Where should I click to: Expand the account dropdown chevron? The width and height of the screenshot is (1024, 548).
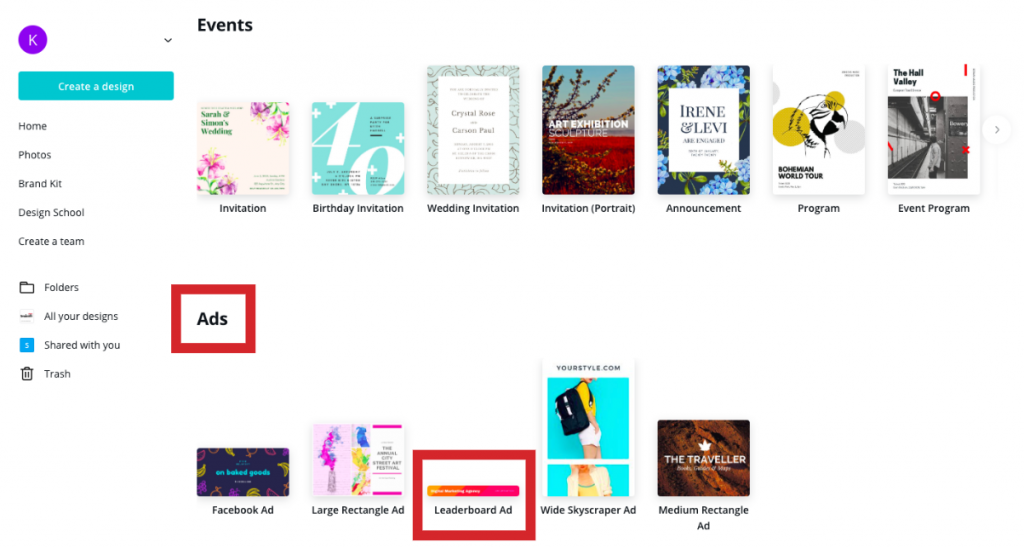click(x=168, y=40)
